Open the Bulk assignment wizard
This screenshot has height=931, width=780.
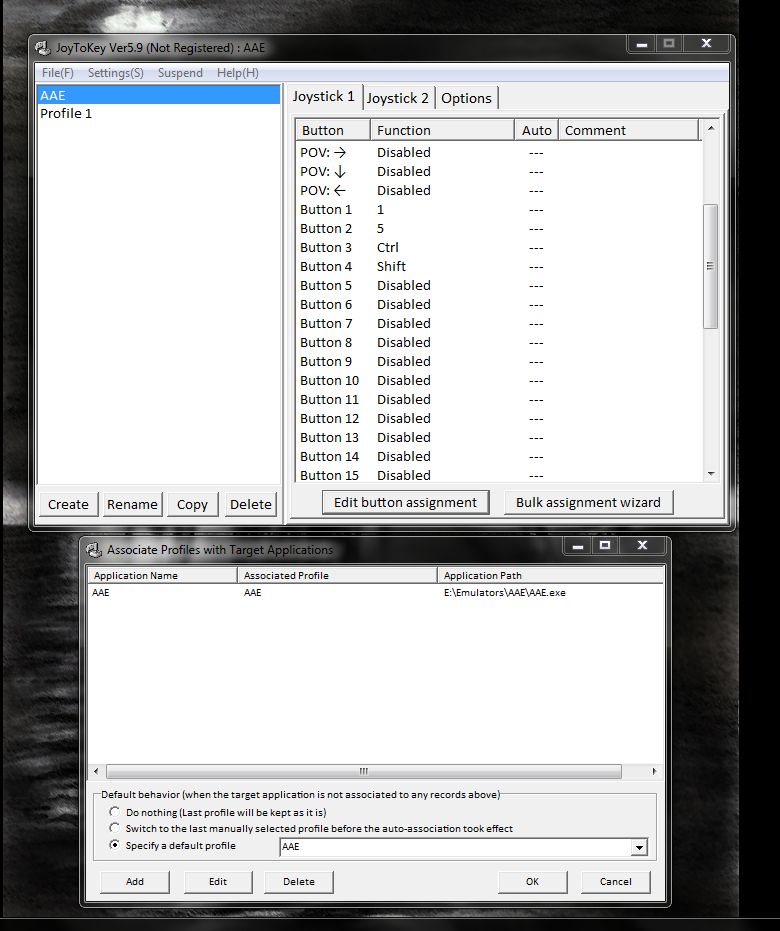pyautogui.click(x=588, y=502)
